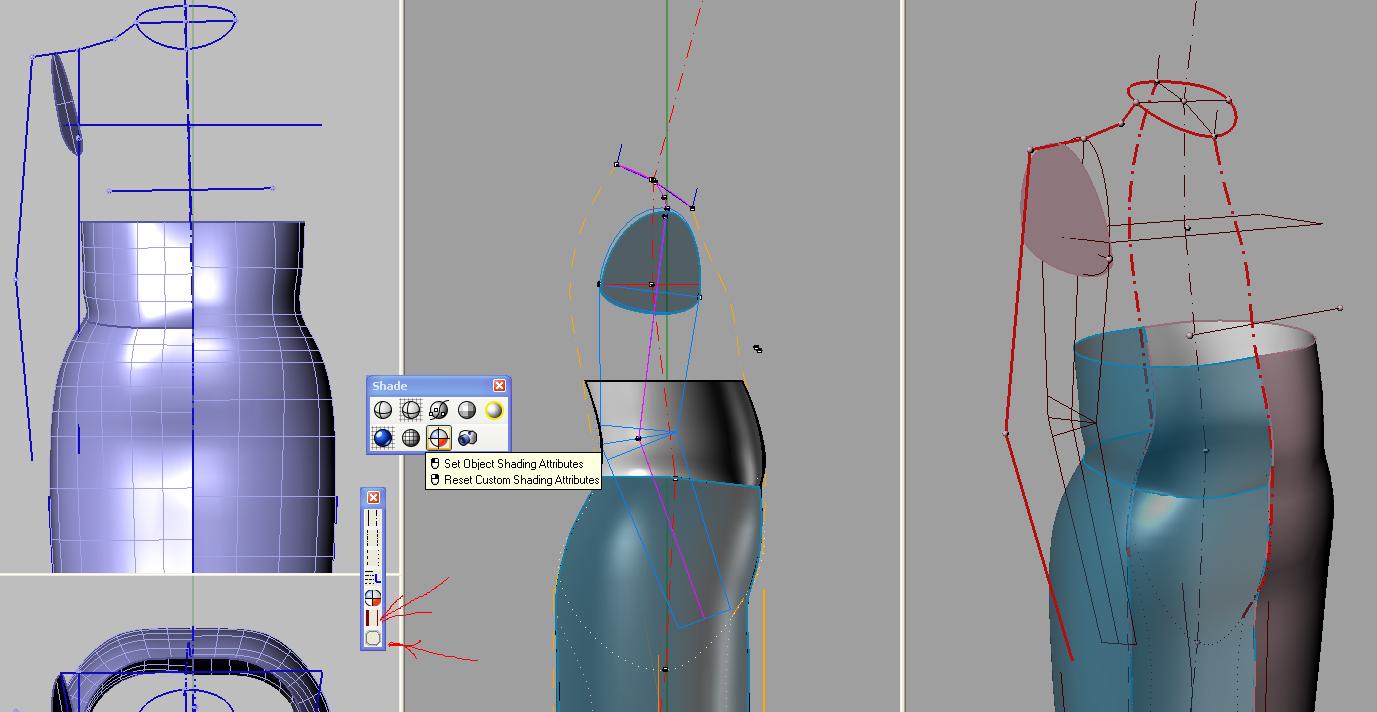This screenshot has width=1377, height=712.
Task: Select the third dotted linetype icon in vertical toolbar
Action: pyautogui.click(x=373, y=558)
